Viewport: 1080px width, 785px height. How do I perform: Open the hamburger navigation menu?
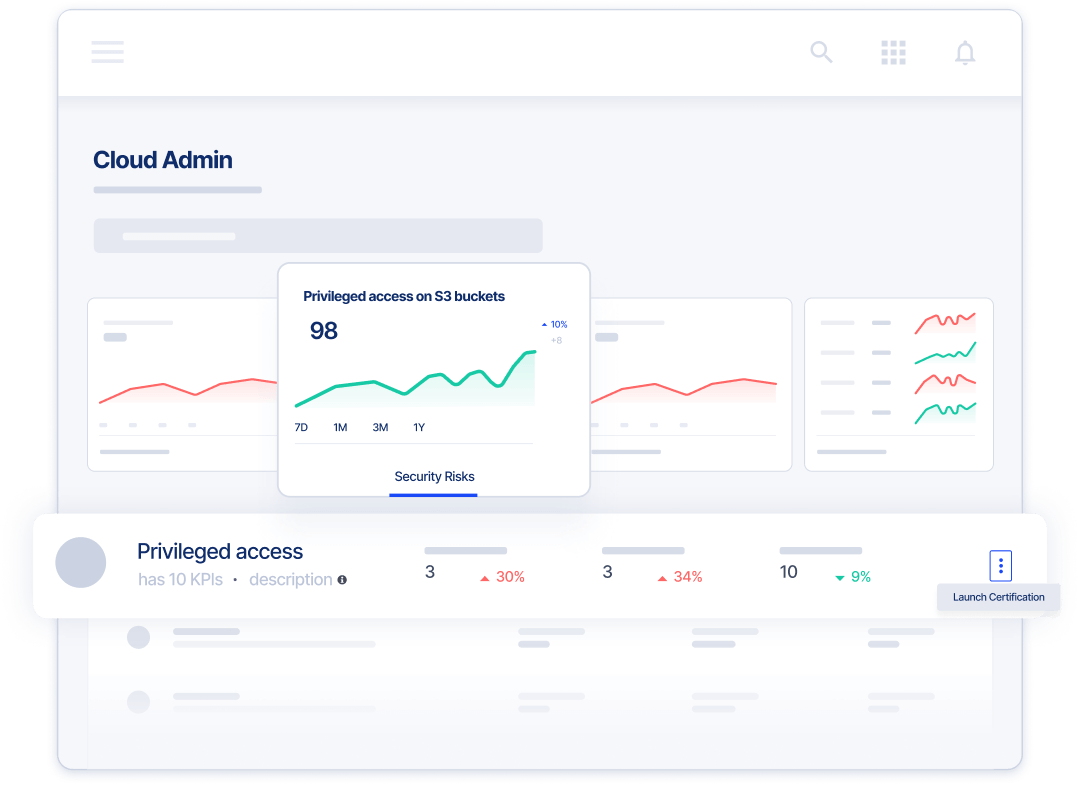[x=107, y=52]
